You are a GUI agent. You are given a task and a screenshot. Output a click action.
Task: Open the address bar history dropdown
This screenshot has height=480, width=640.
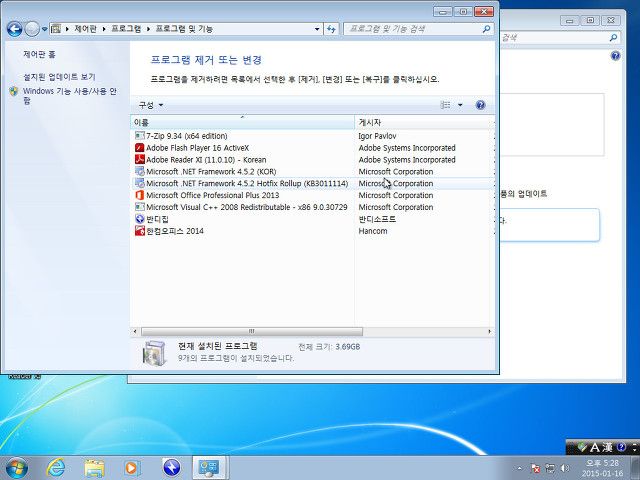point(317,29)
